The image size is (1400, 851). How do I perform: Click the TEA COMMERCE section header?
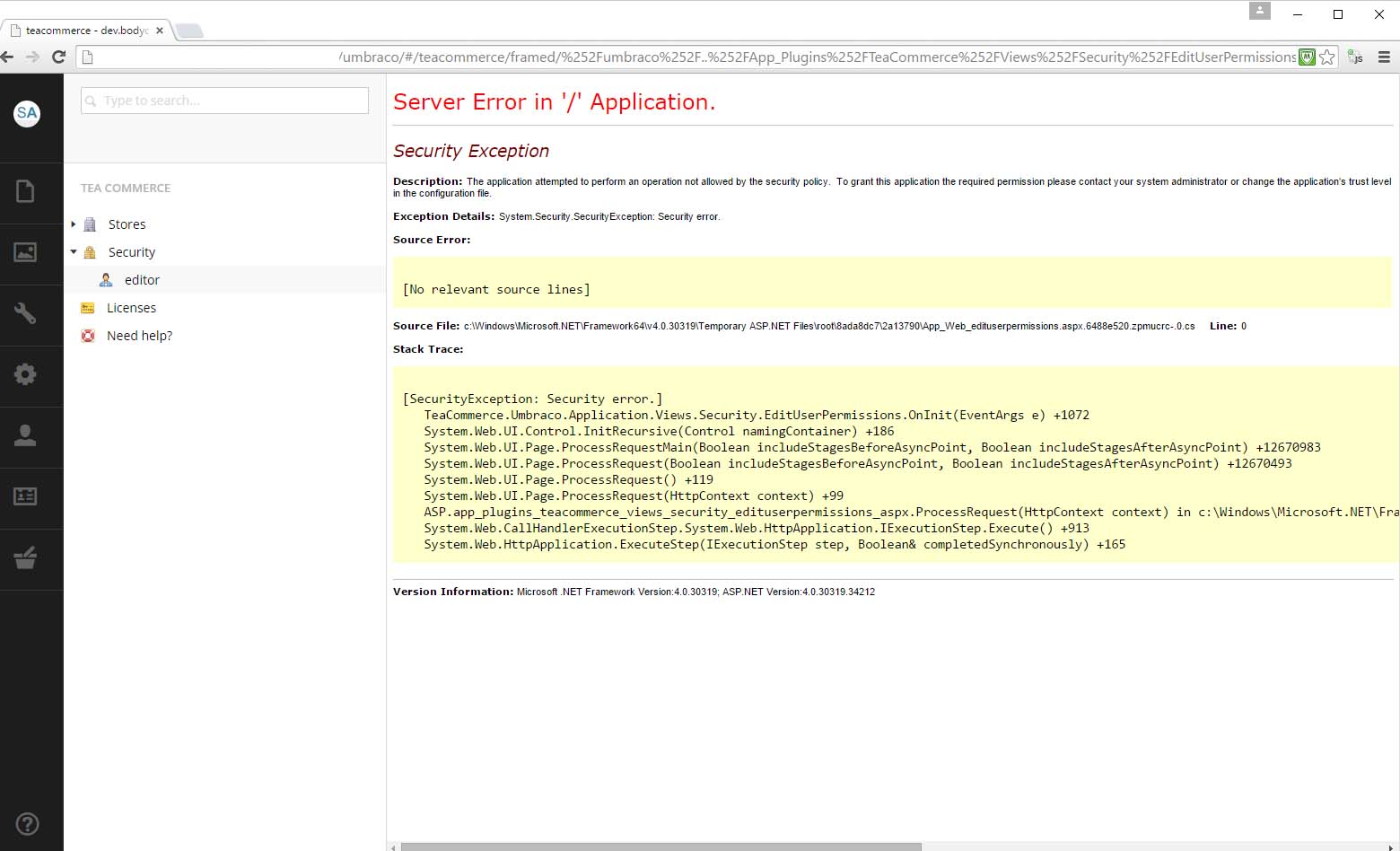click(126, 188)
